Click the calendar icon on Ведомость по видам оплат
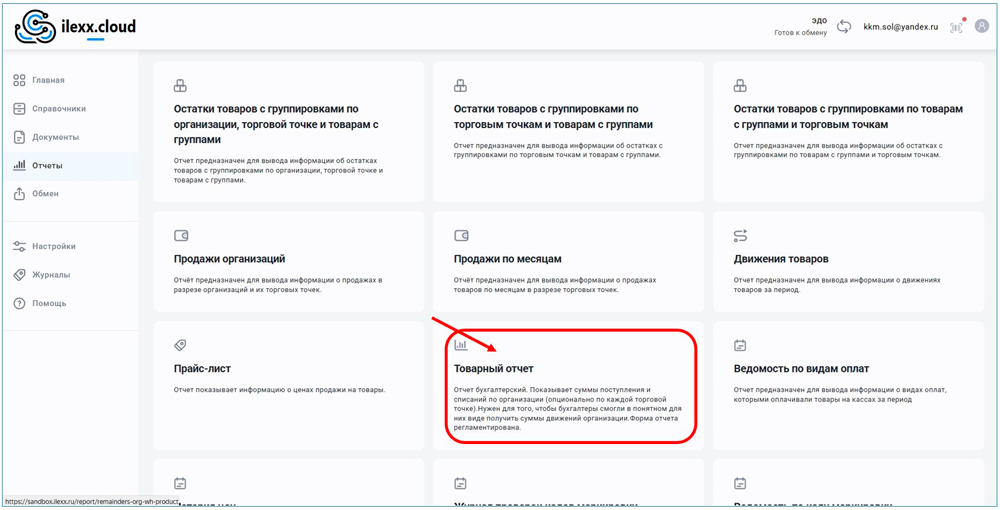This screenshot has width=1000, height=510. point(740,345)
